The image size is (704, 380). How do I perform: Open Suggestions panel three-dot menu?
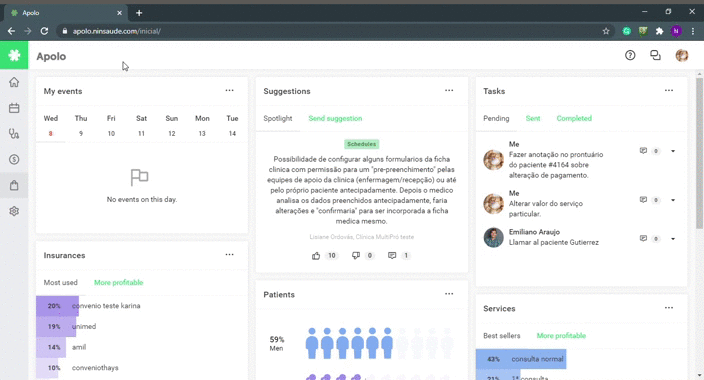click(449, 90)
